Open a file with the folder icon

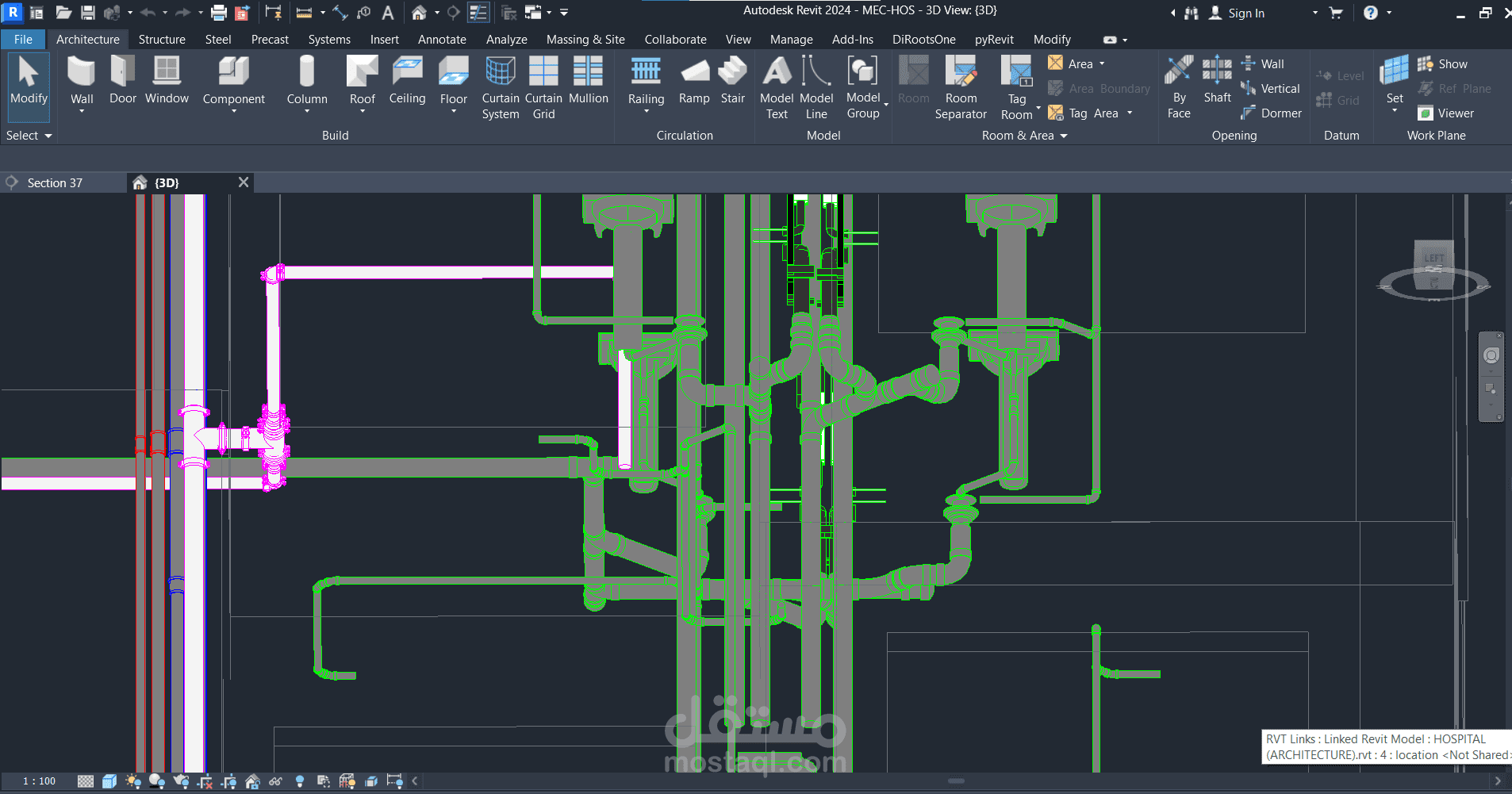point(63,13)
